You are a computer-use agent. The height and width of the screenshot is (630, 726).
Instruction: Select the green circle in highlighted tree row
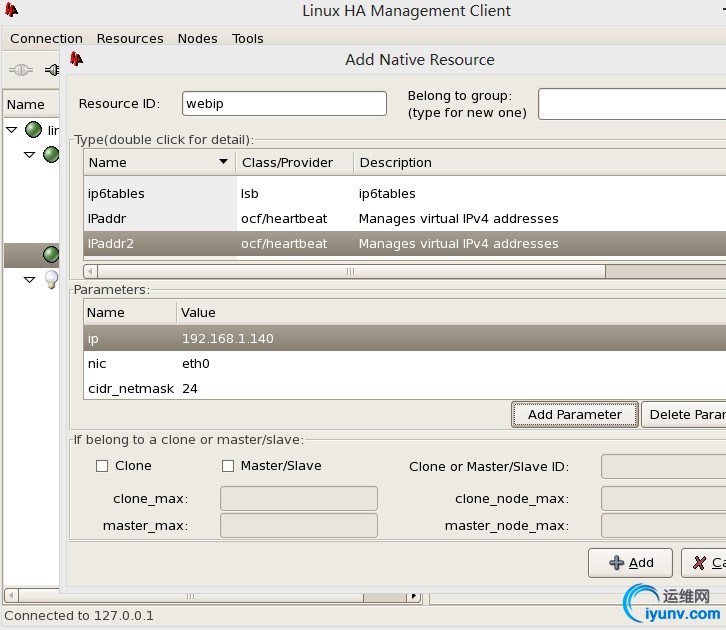click(51, 254)
